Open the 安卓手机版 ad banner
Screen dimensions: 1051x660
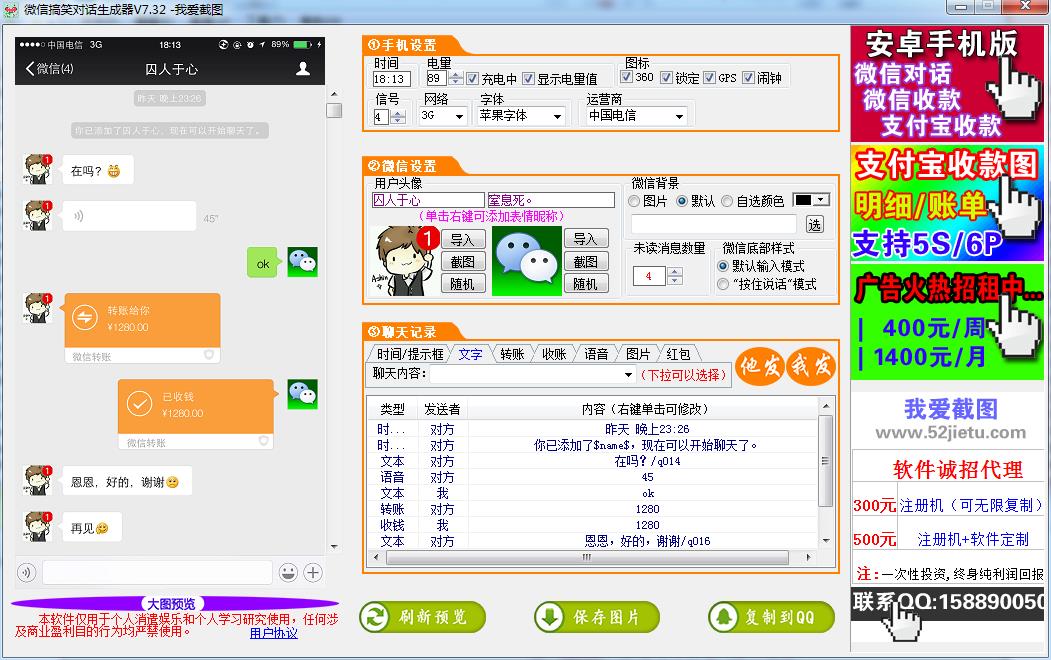(947, 84)
